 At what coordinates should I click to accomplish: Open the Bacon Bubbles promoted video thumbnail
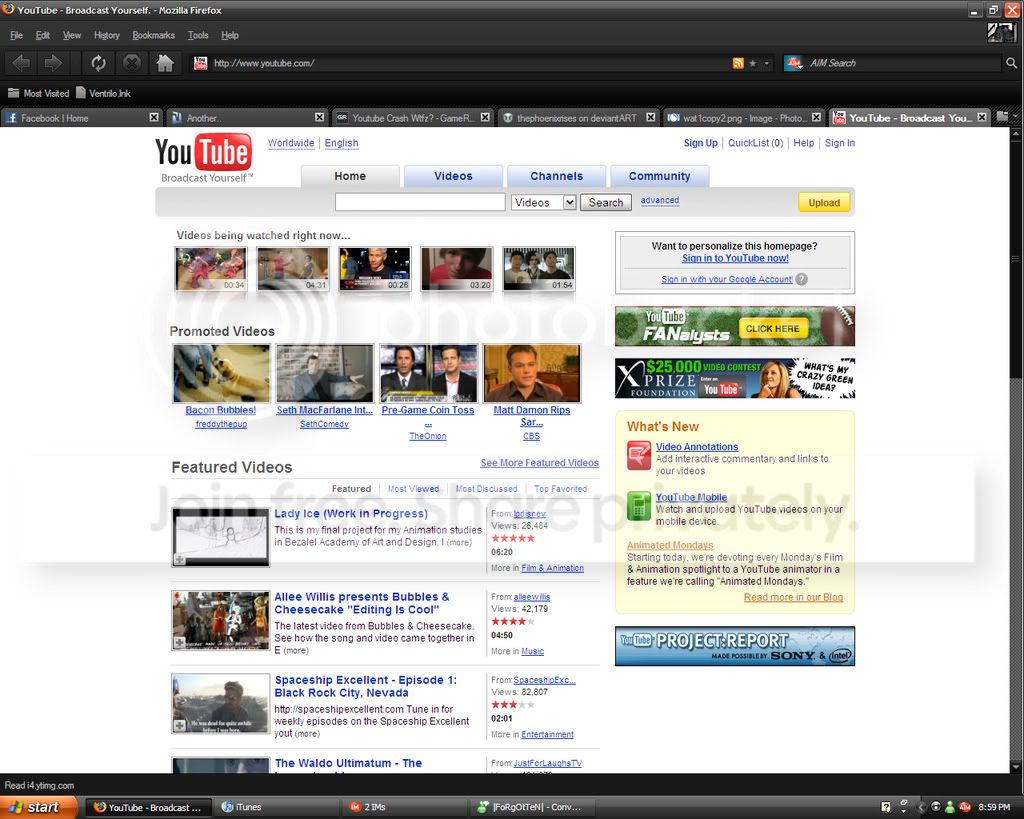221,374
